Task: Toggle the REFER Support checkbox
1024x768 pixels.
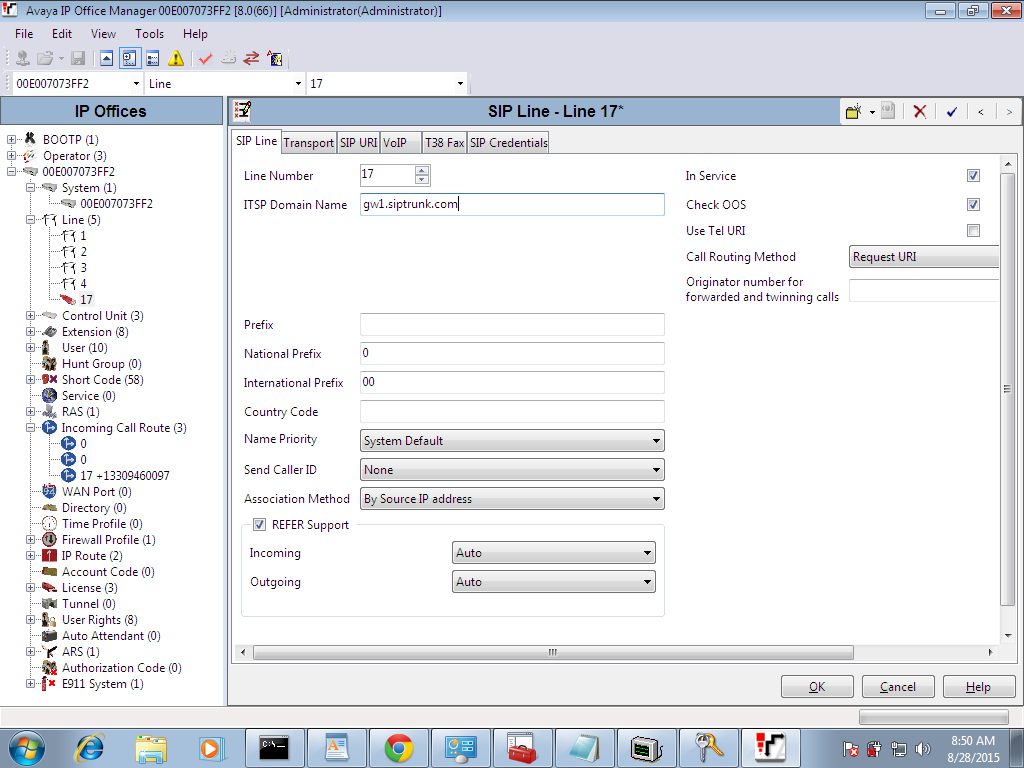Action: tap(259, 524)
